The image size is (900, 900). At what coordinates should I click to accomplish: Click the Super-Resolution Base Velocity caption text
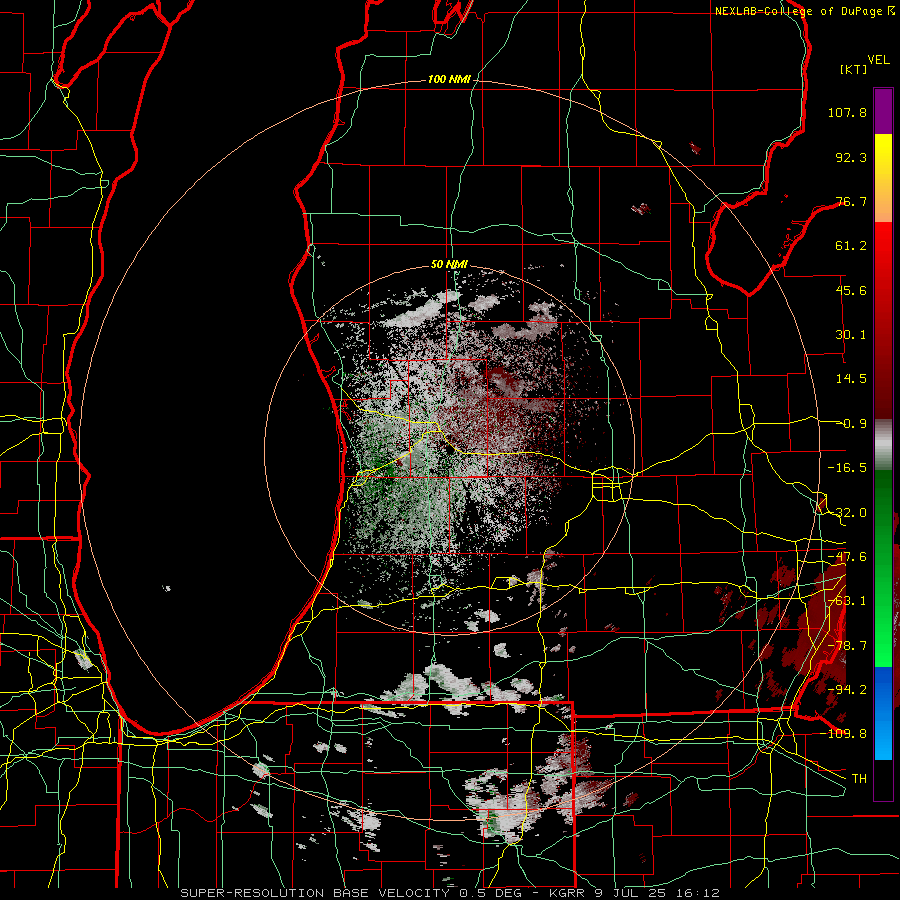450,893
